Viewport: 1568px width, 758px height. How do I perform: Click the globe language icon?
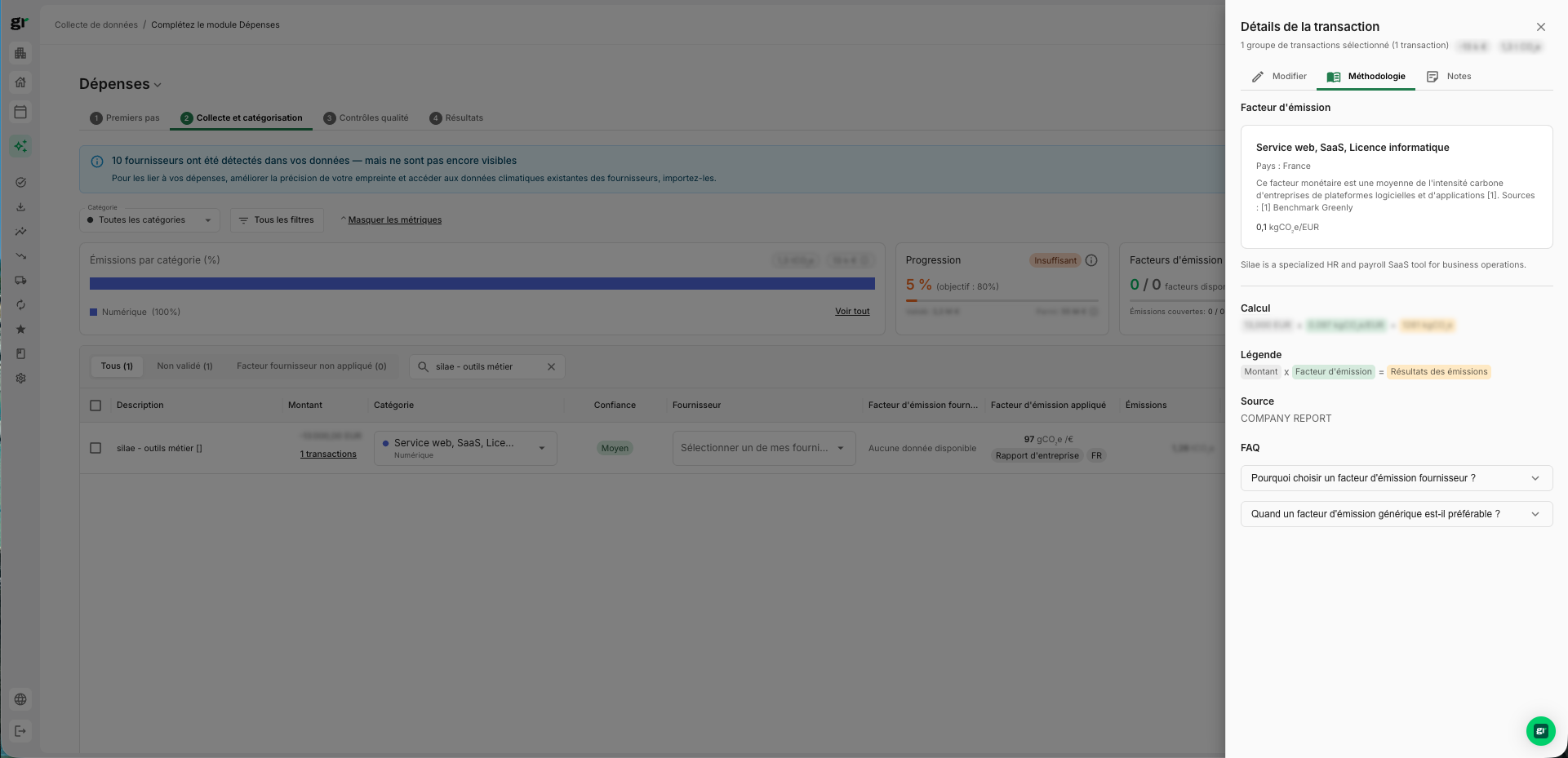coord(20,699)
